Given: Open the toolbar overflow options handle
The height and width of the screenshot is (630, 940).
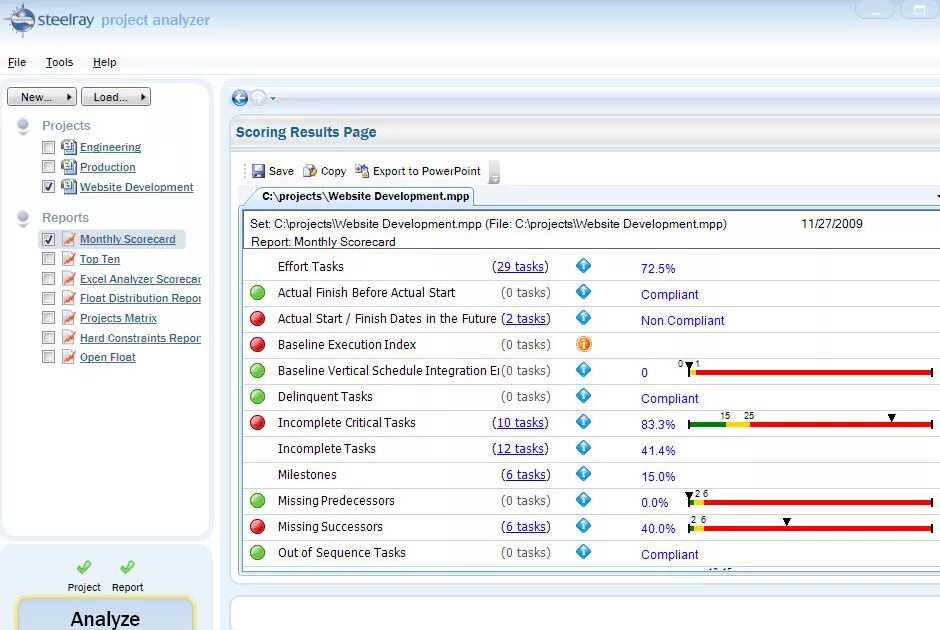Looking at the screenshot, I should tap(494, 172).
